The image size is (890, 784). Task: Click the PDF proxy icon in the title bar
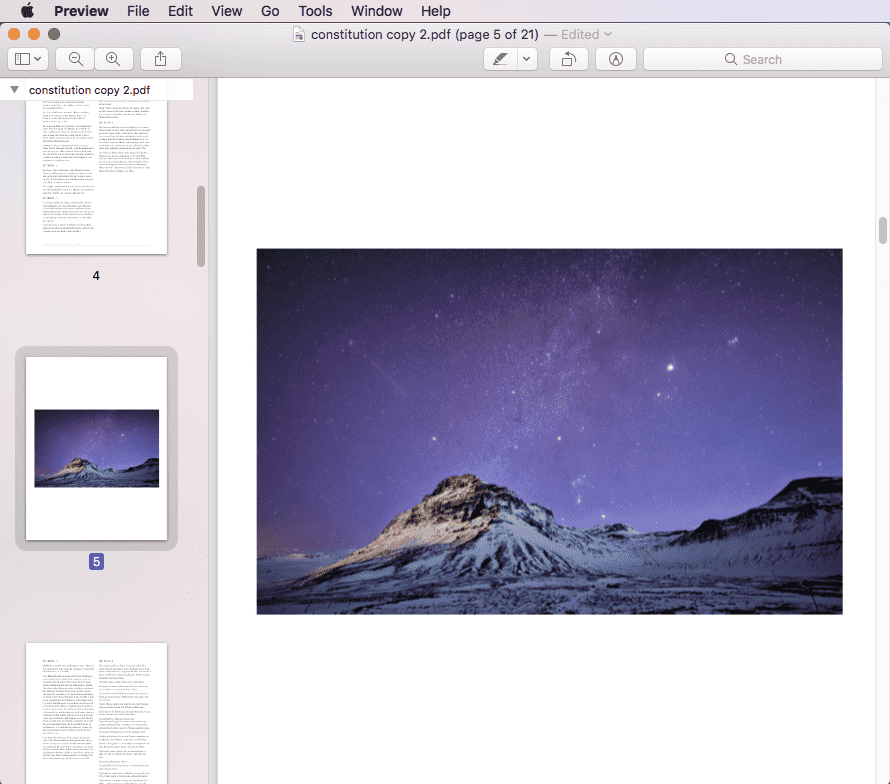pos(298,33)
